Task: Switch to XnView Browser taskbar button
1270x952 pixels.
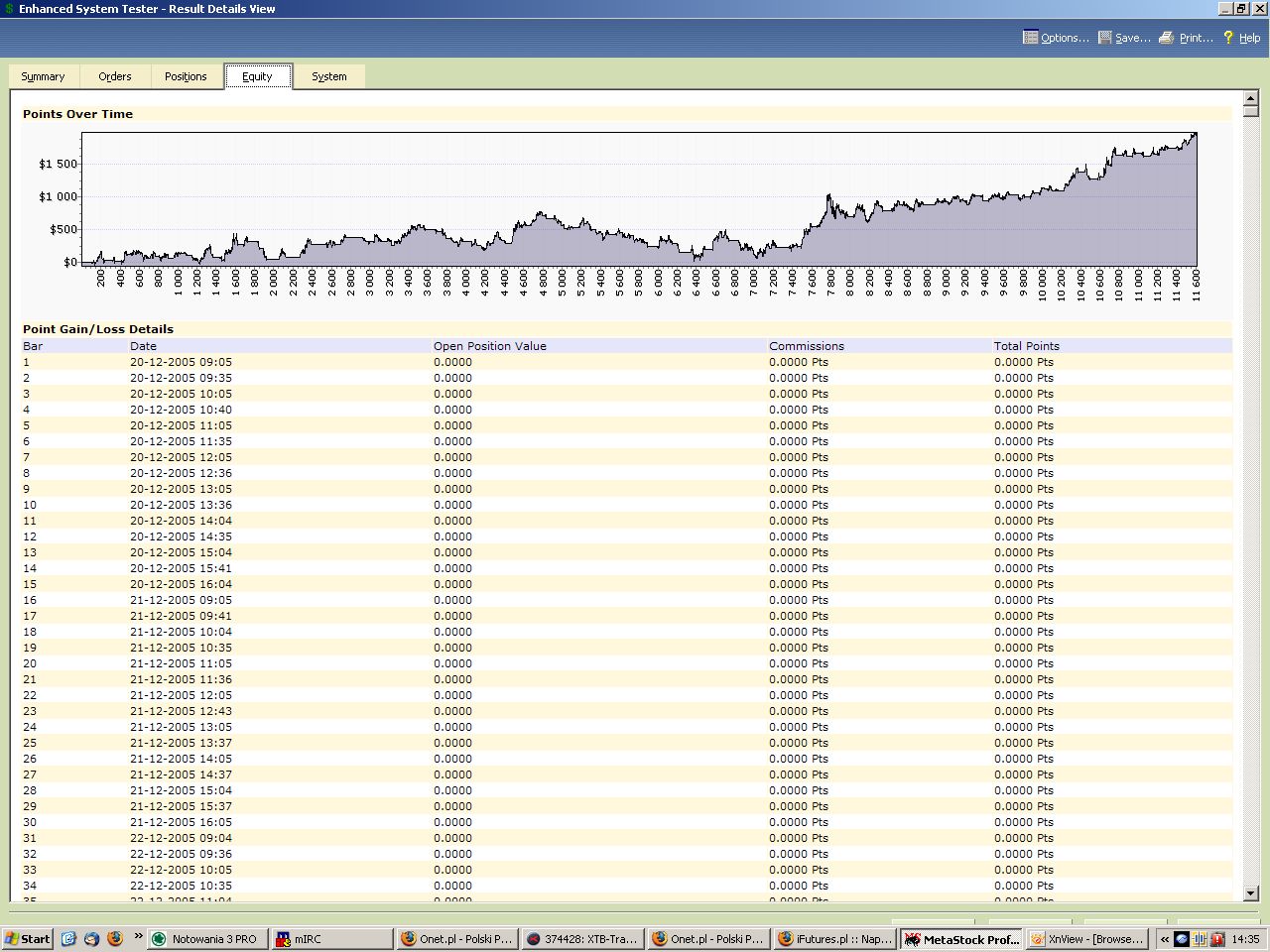Action: point(1087,938)
